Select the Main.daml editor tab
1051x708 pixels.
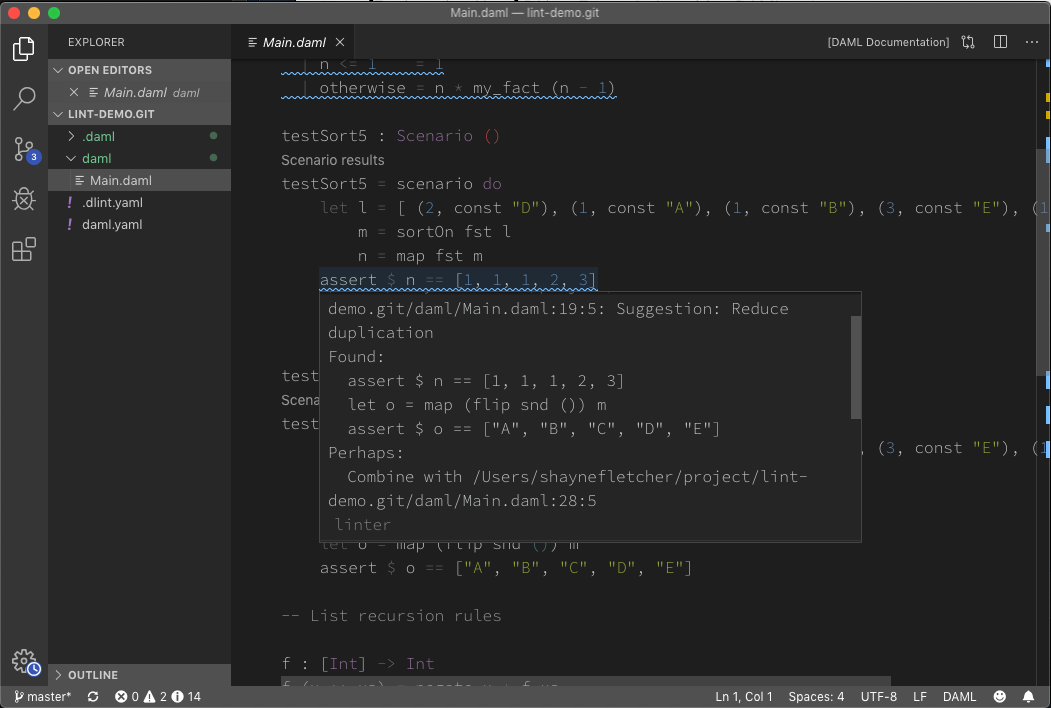(294, 42)
